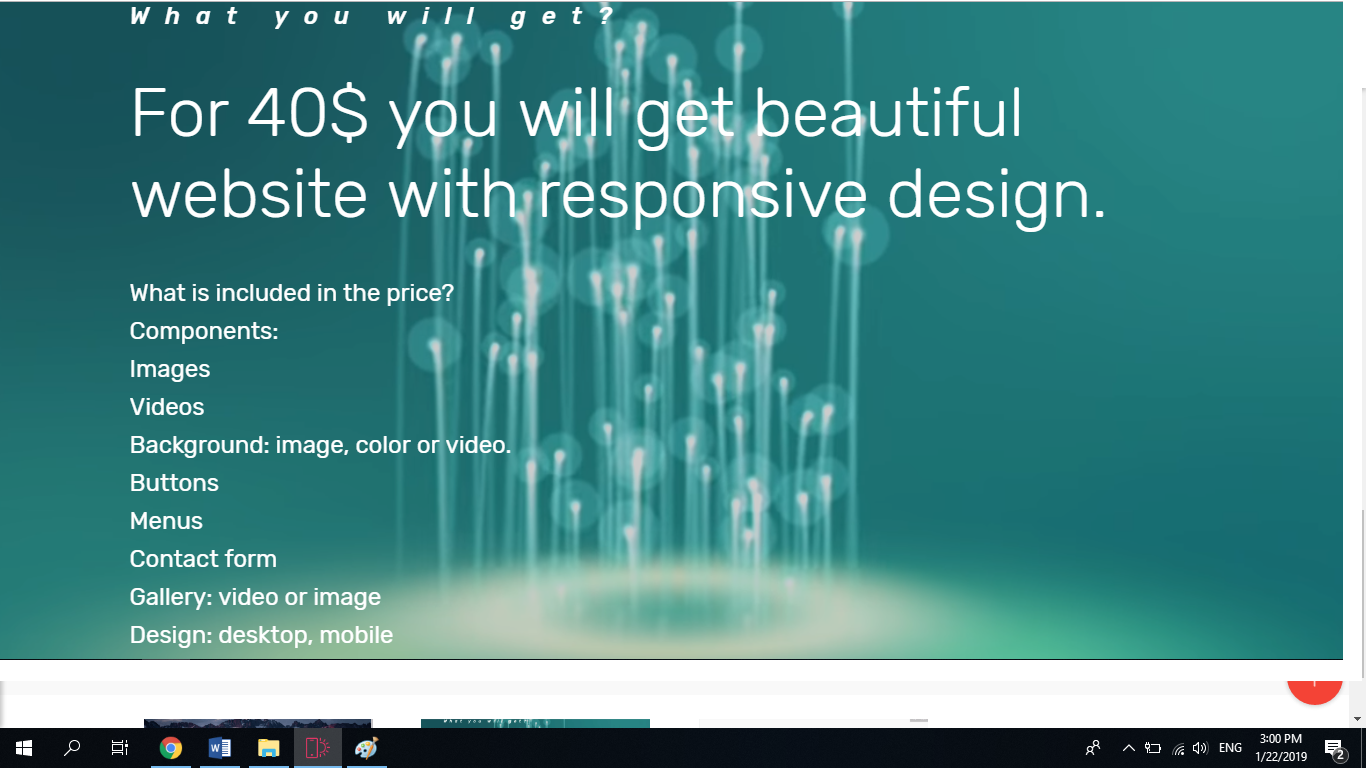This screenshot has height=768, width=1366.
Task: Open Windows Search with the magnifier icon
Action: point(71,747)
